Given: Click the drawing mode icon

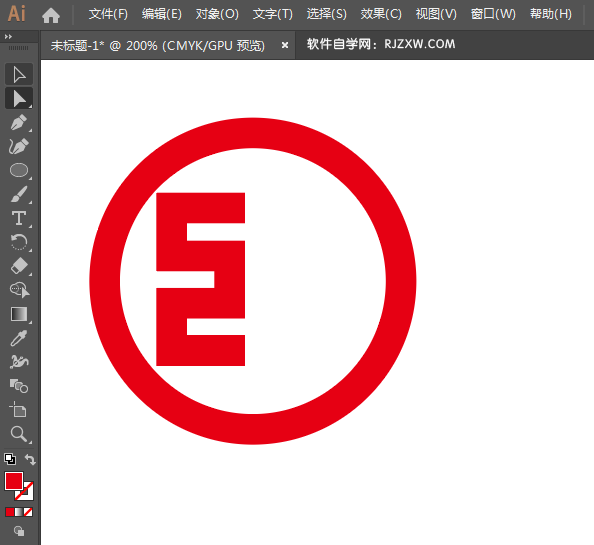Looking at the screenshot, I should point(19,531).
